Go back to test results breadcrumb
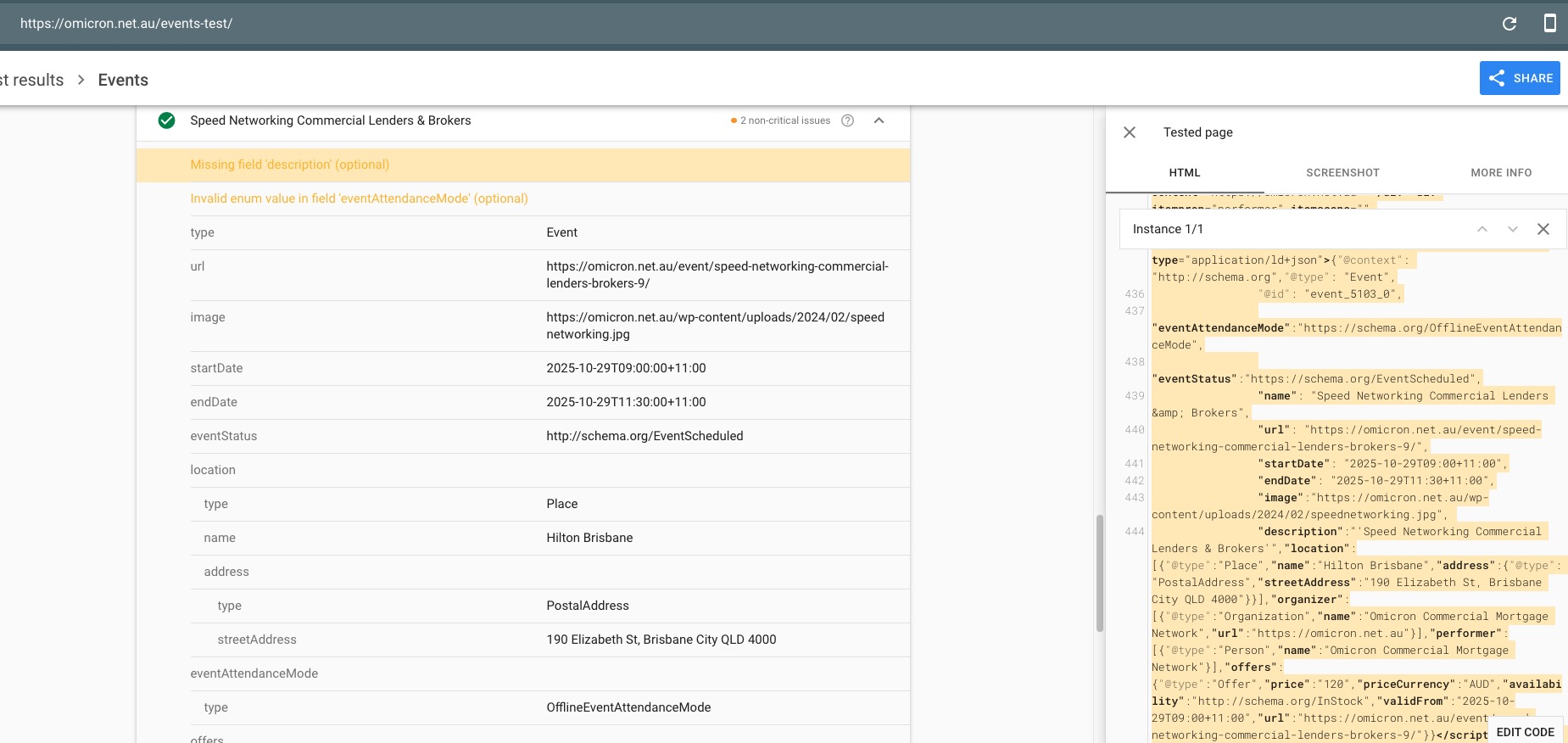The image size is (1568, 743). pyautogui.click(x=32, y=80)
